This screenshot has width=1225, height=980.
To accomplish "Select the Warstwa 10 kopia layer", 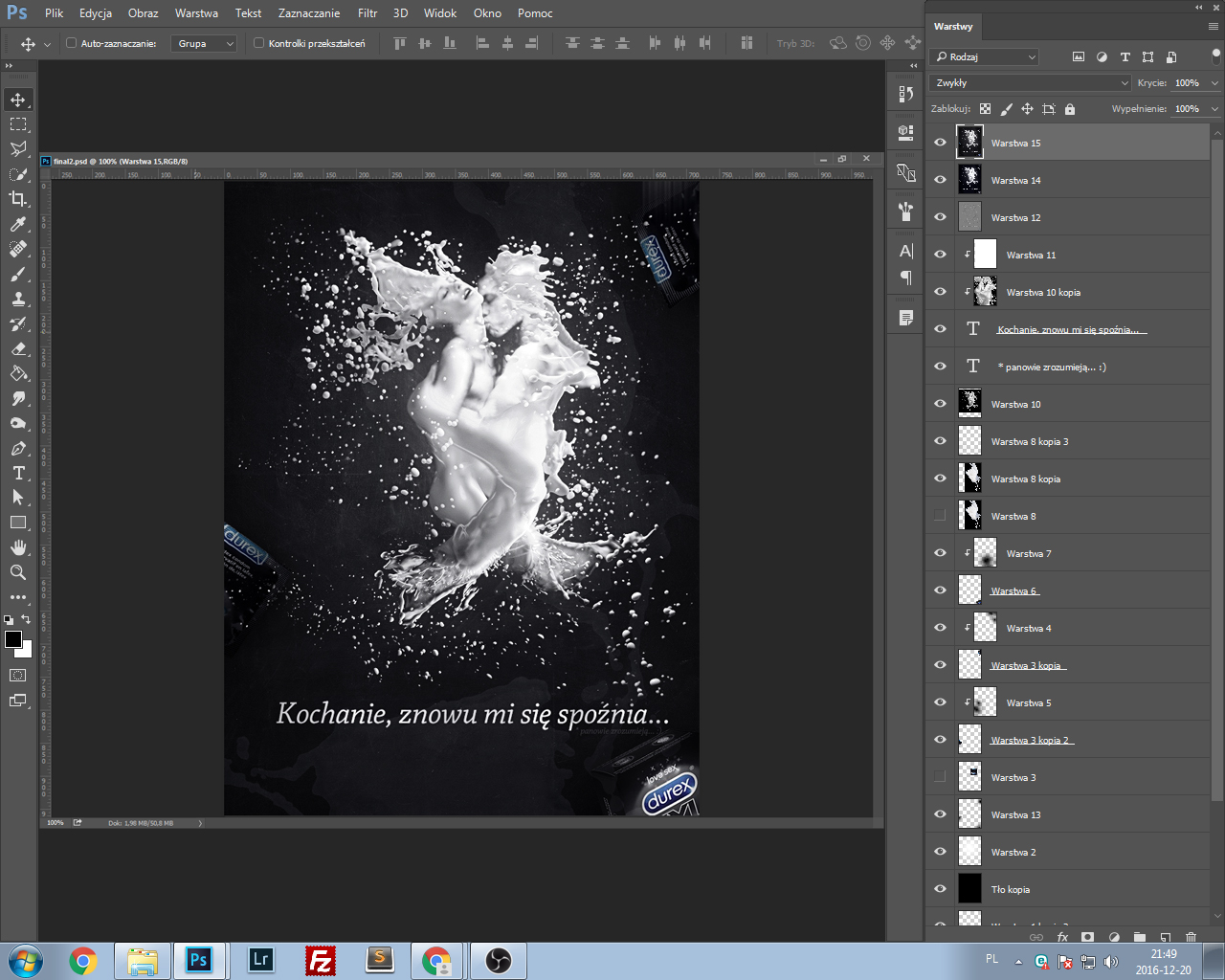I will tap(1043, 293).
